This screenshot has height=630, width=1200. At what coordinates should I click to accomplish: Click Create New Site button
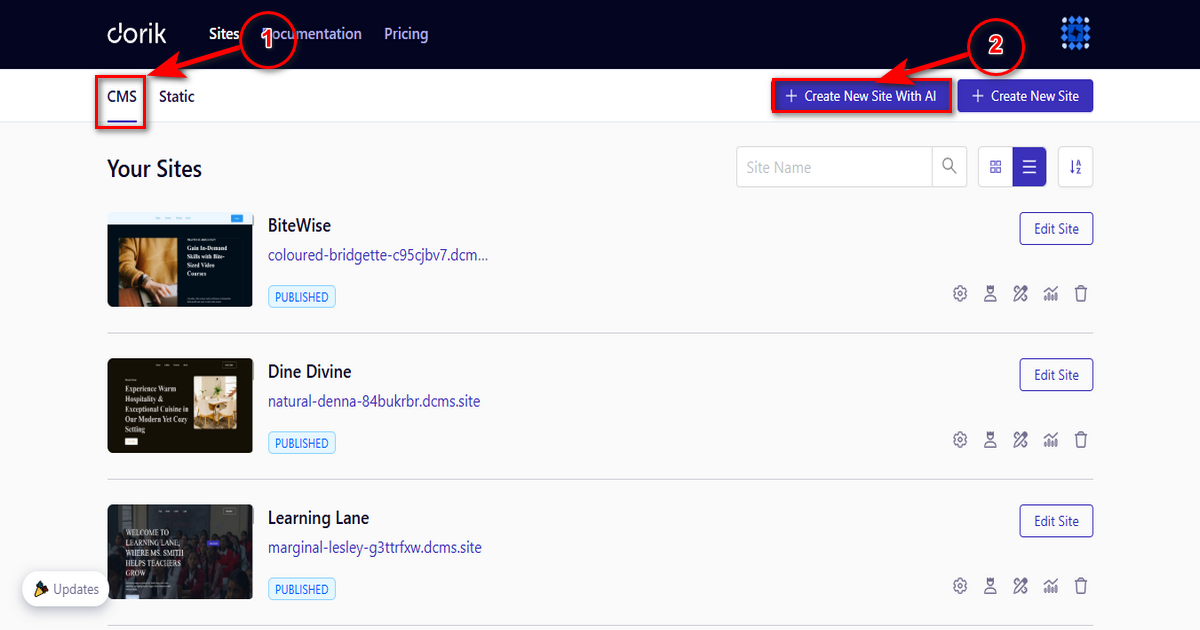pyautogui.click(x=1025, y=96)
